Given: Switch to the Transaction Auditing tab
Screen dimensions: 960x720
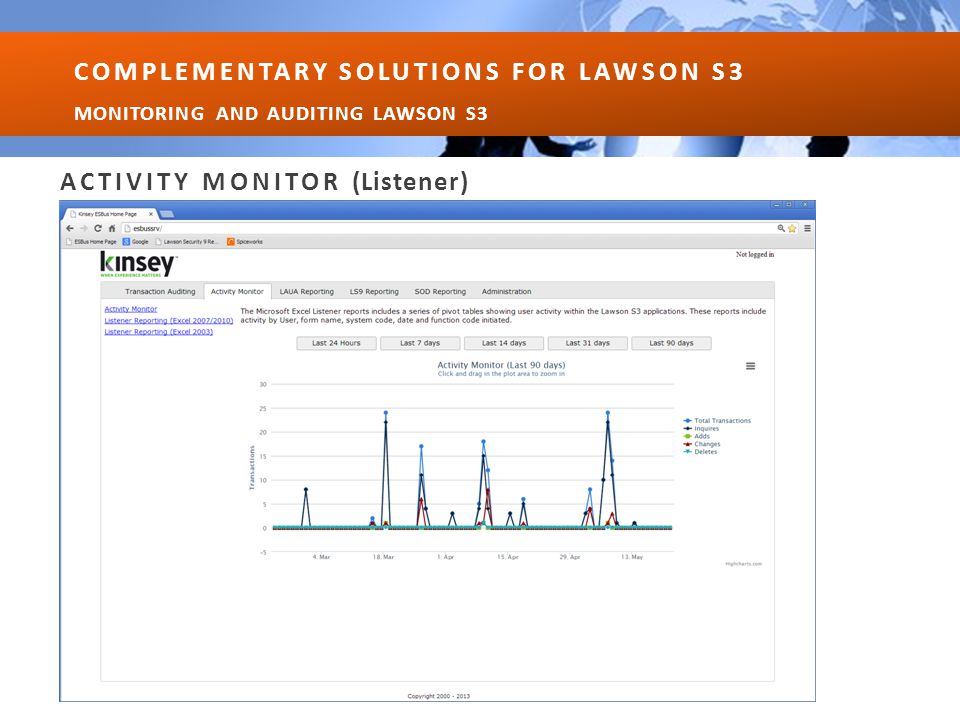Looking at the screenshot, I should [x=160, y=291].
